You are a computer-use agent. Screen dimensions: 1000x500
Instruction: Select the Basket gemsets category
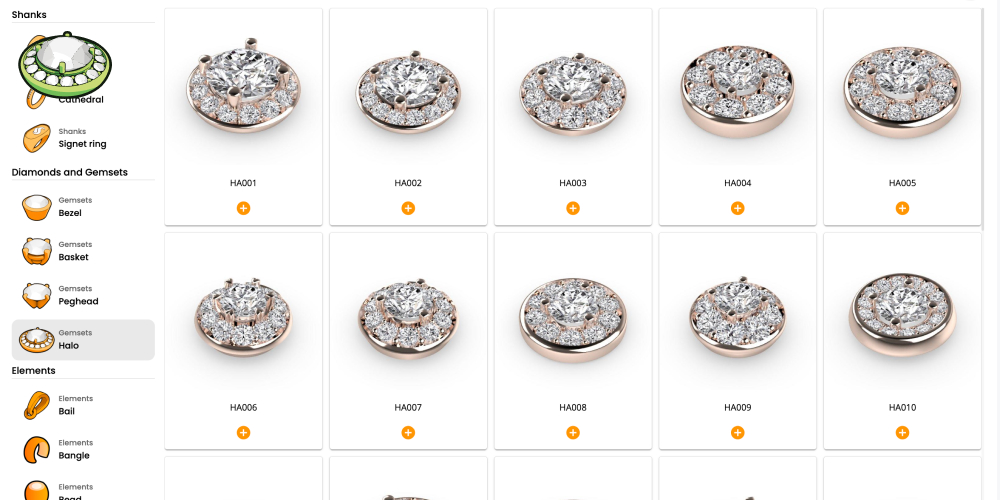83,251
